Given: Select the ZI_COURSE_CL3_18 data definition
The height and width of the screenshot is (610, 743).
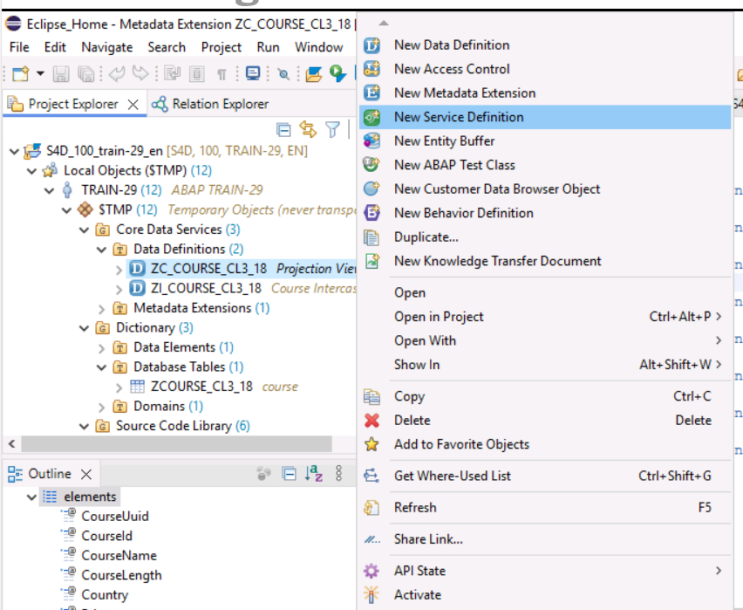Looking at the screenshot, I should 206,288.
